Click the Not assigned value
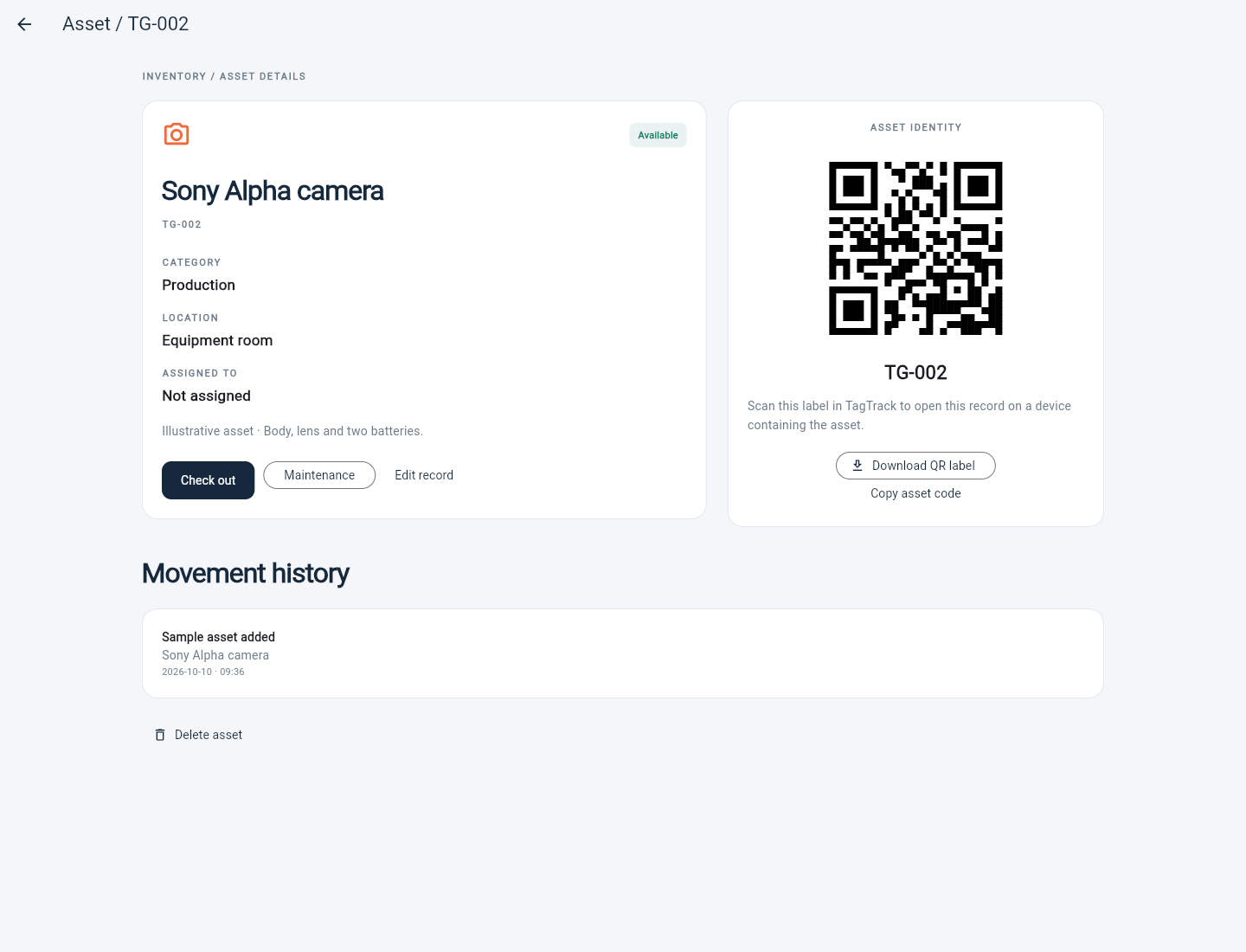1246x952 pixels. point(206,396)
